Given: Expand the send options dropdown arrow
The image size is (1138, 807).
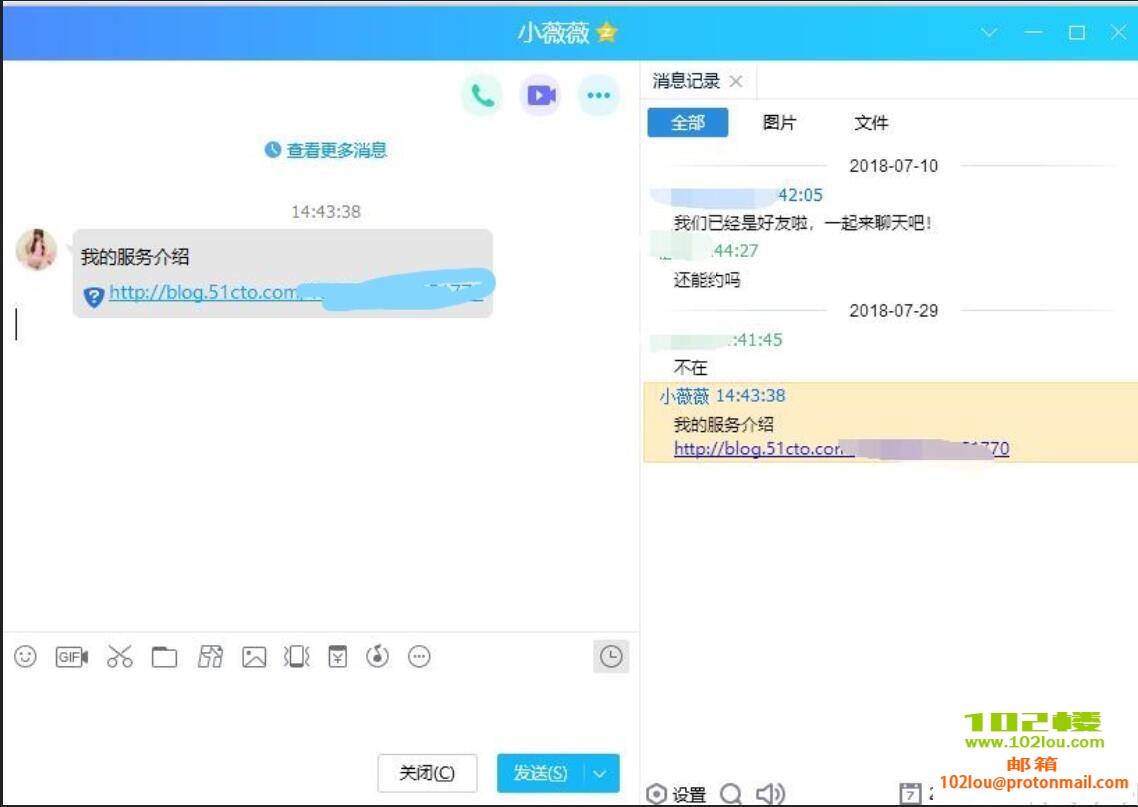Looking at the screenshot, I should [x=600, y=773].
